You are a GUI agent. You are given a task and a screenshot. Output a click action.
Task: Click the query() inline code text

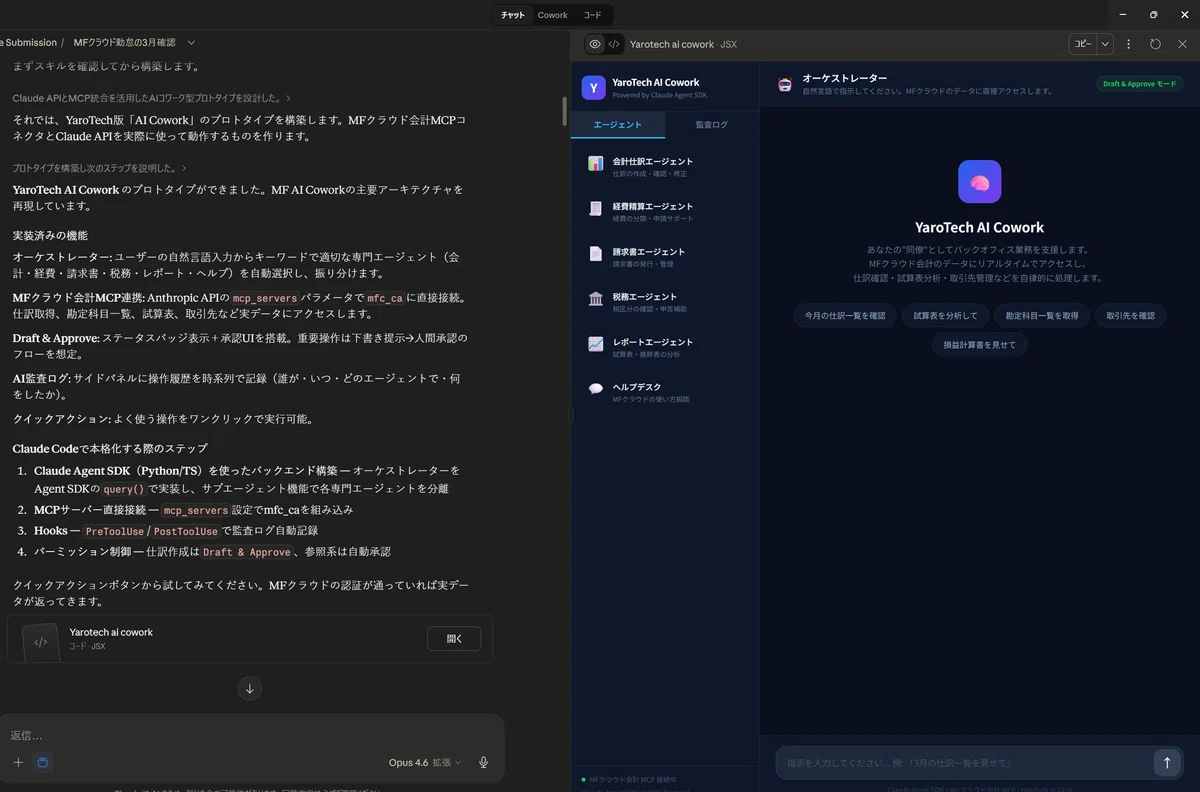(x=124, y=490)
